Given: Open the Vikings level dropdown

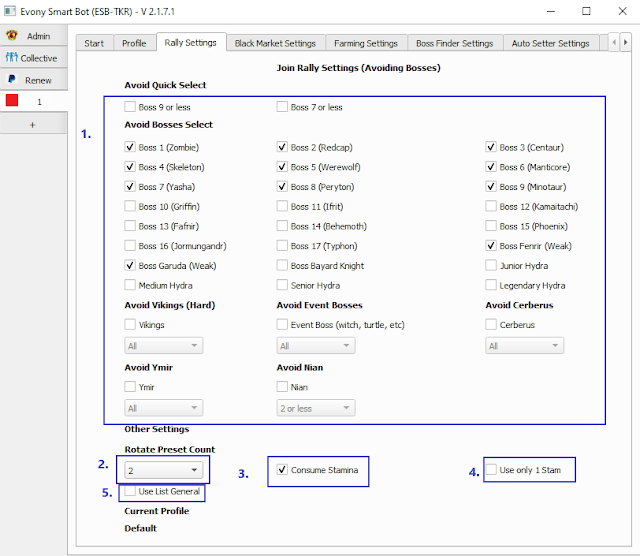Looking at the screenshot, I should coord(163,346).
